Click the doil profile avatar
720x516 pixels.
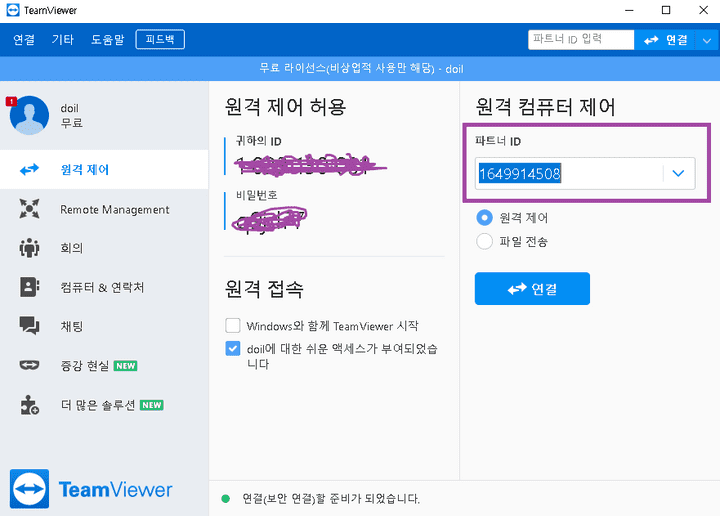29,115
